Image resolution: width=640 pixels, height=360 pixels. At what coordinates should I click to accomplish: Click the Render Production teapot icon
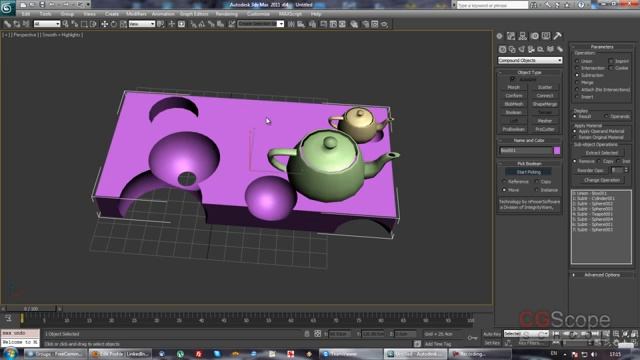(x=384, y=24)
